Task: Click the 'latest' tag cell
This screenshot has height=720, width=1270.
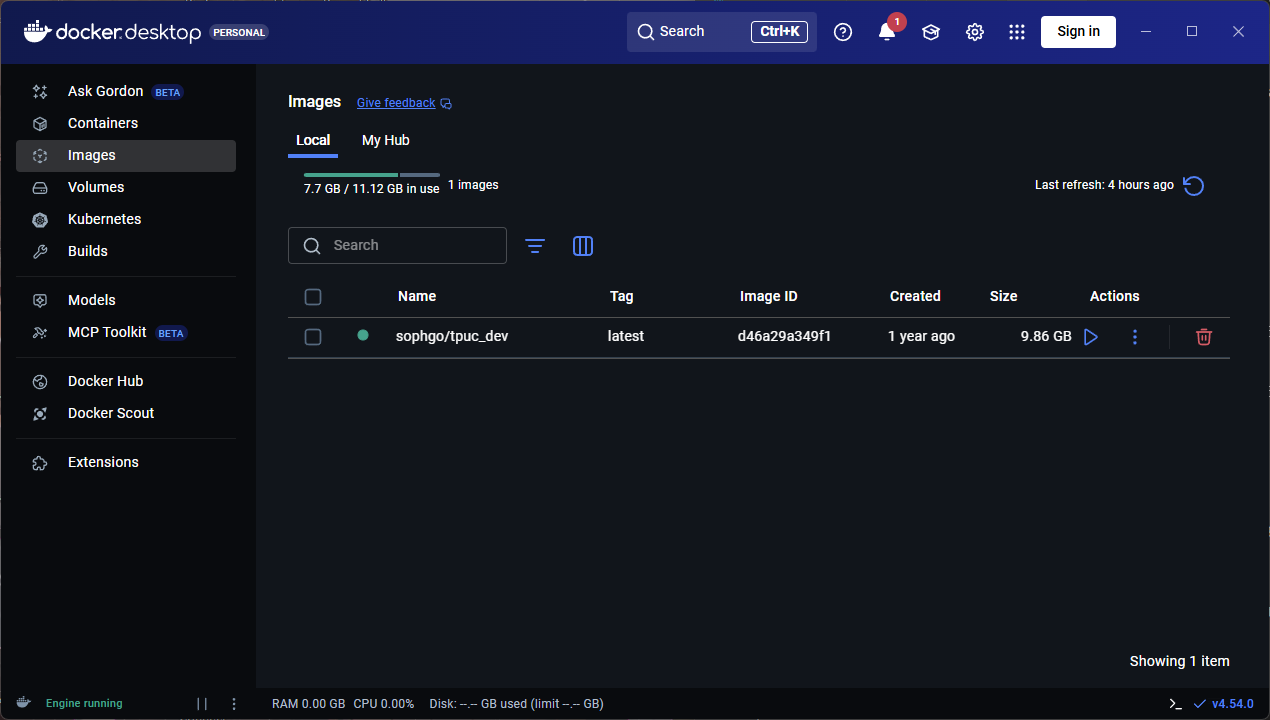Action: click(x=626, y=337)
